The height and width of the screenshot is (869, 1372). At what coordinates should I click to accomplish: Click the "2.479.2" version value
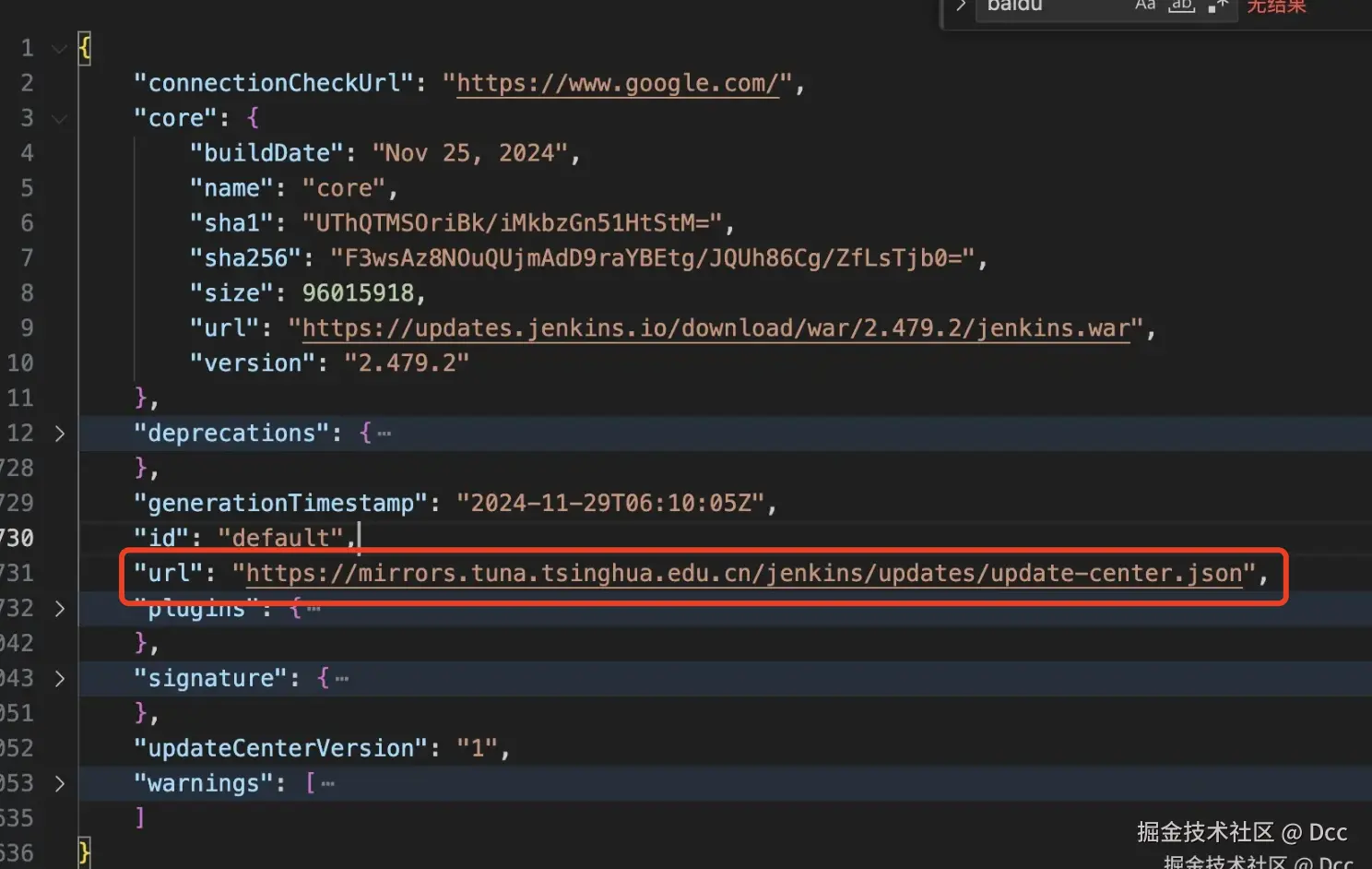click(x=407, y=363)
